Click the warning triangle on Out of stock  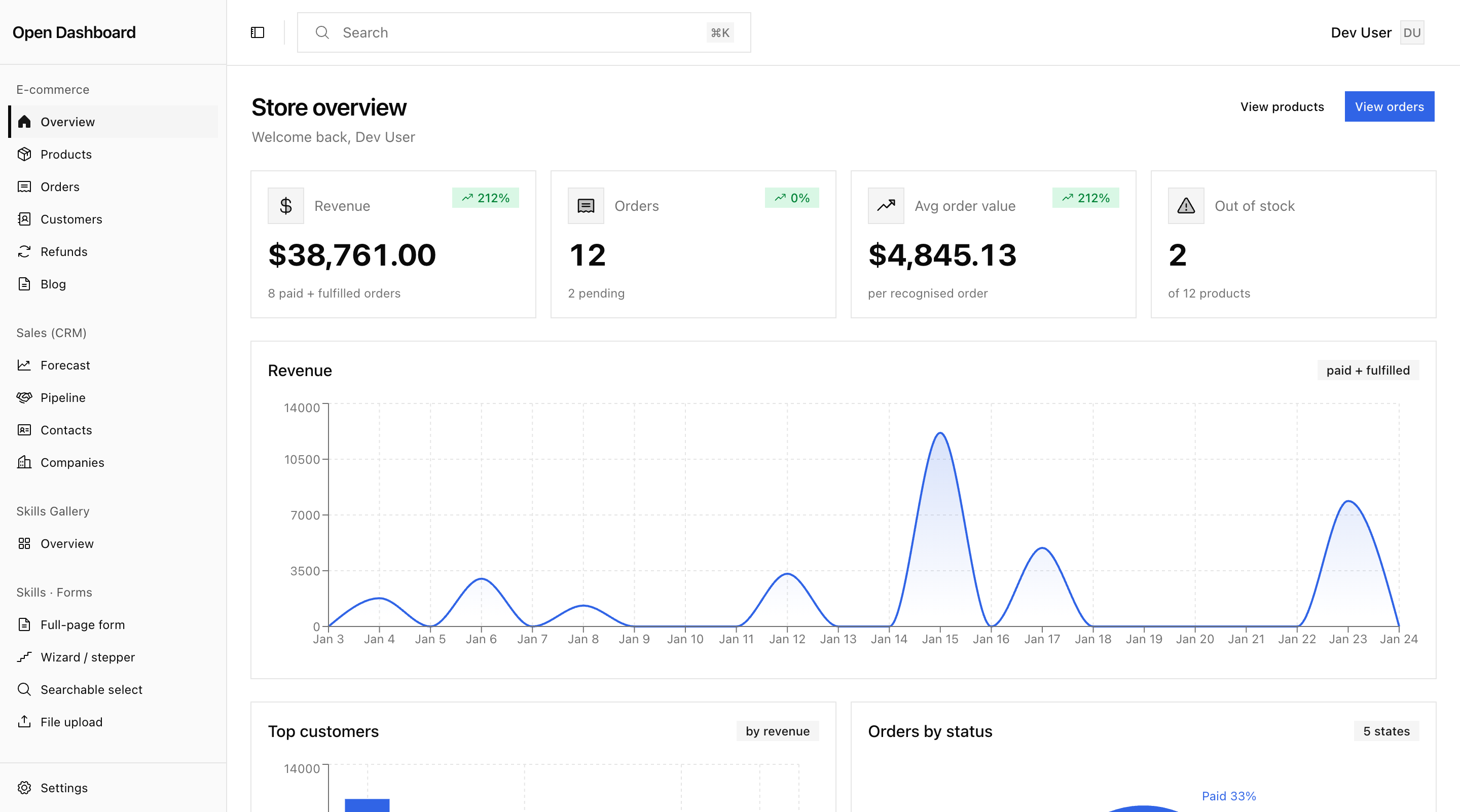tap(1186, 206)
